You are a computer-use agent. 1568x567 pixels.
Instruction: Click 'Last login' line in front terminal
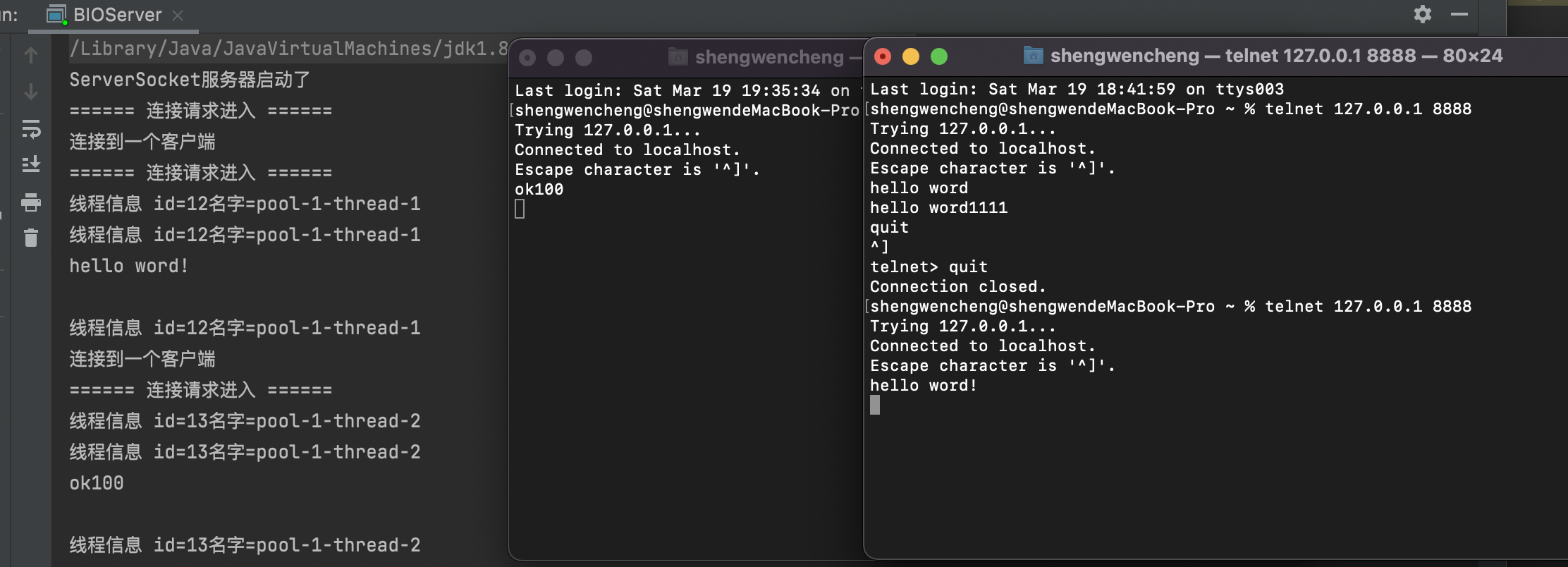(x=1077, y=90)
